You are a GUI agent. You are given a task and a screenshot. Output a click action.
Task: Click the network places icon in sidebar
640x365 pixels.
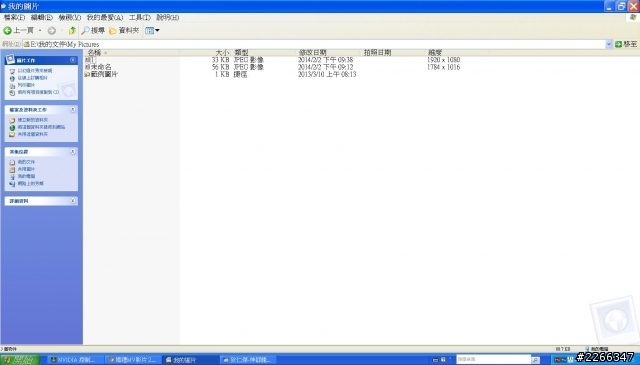pyautogui.click(x=12, y=184)
